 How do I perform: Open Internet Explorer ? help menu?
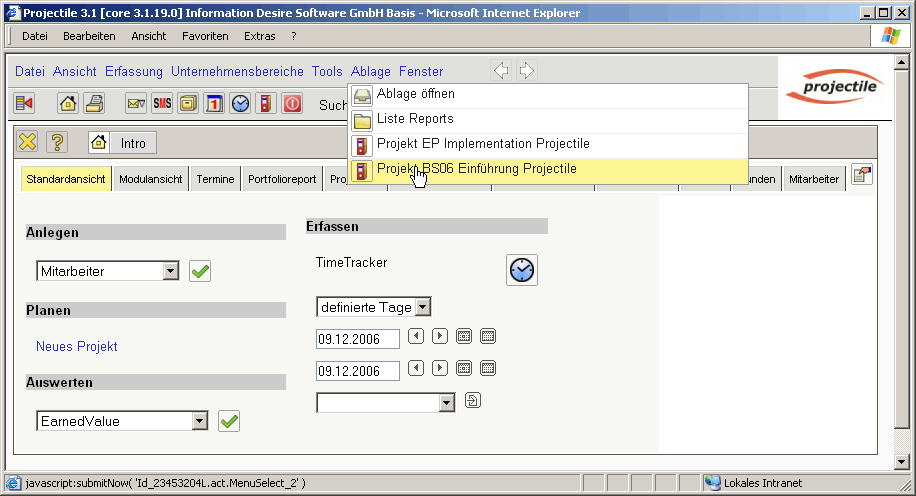(x=294, y=36)
